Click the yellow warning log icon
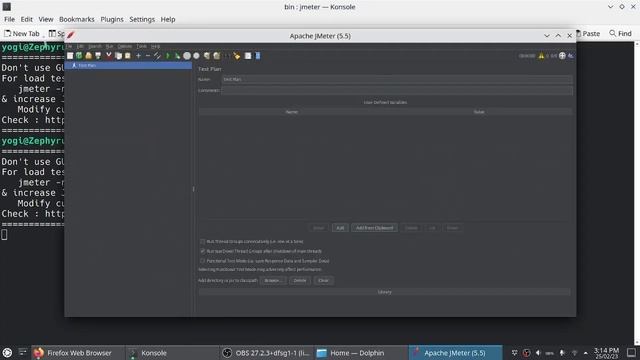 coord(541,56)
